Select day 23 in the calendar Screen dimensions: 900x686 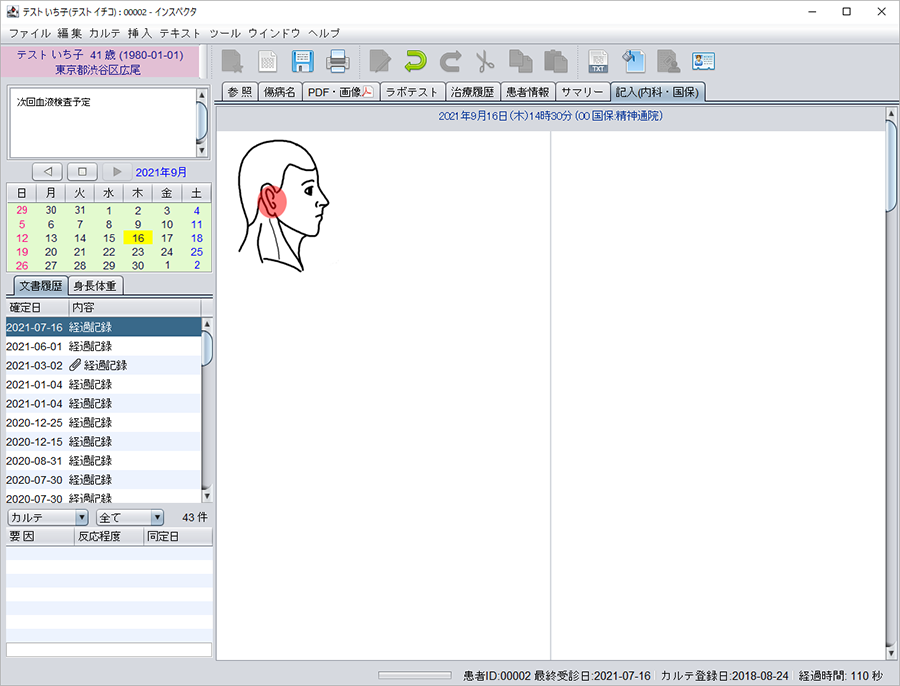138,252
